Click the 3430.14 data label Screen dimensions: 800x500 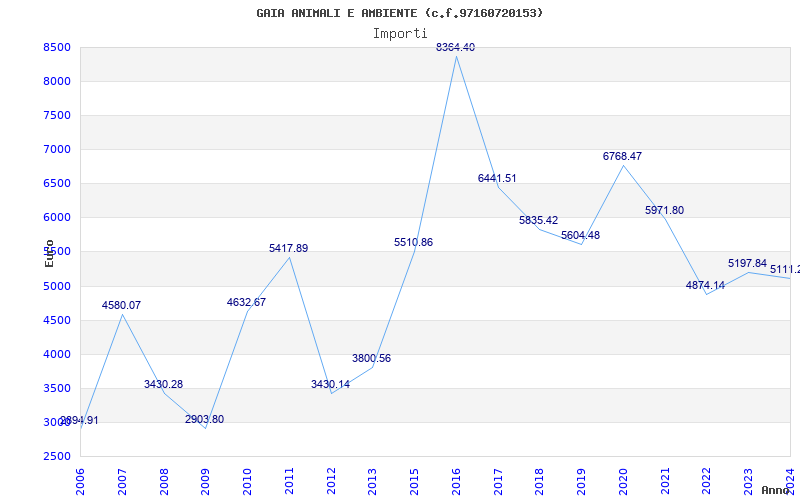point(331,384)
